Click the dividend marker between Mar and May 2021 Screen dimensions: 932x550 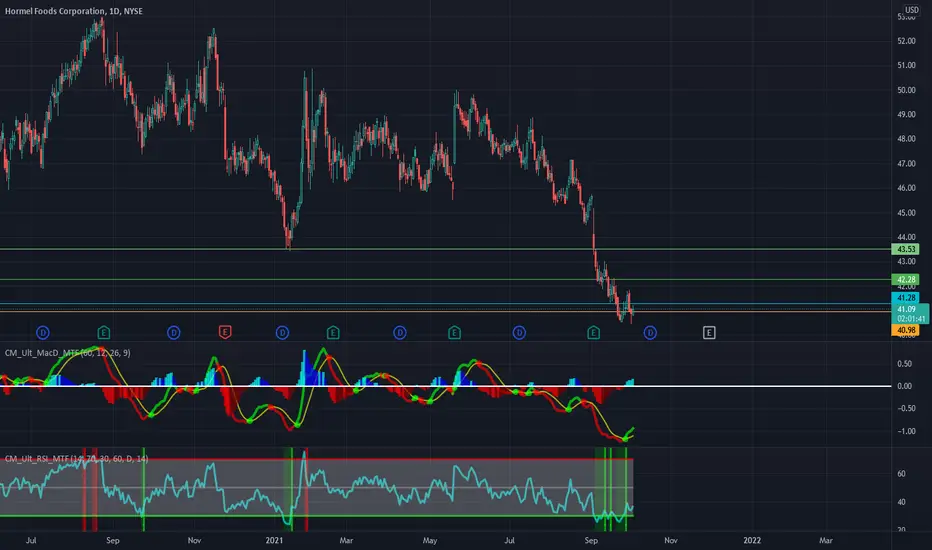pyautogui.click(x=400, y=333)
